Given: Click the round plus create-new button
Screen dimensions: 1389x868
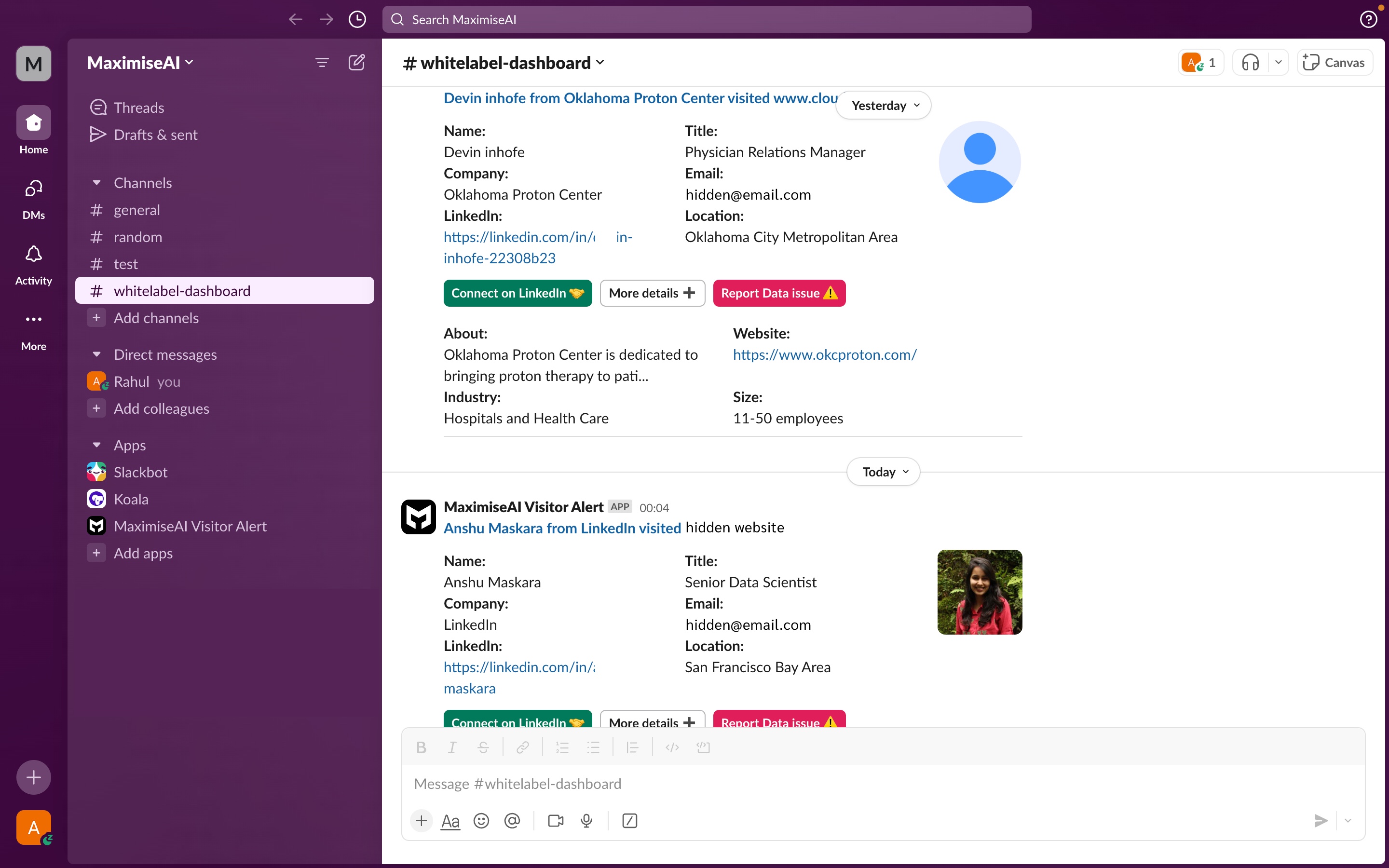Looking at the screenshot, I should pos(33,777).
